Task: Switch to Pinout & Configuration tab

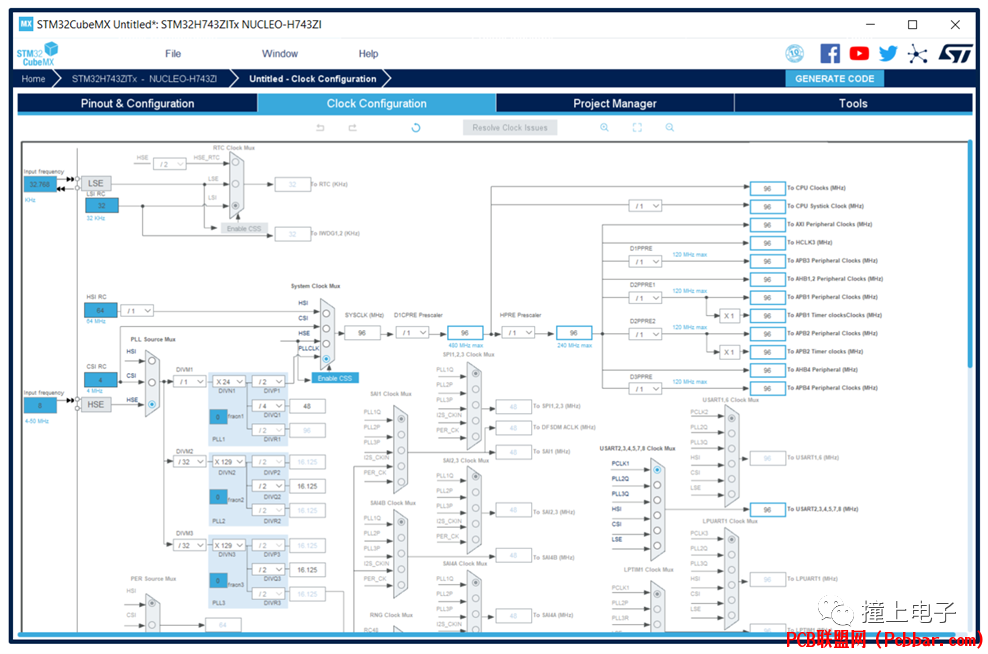Action: 137,103
